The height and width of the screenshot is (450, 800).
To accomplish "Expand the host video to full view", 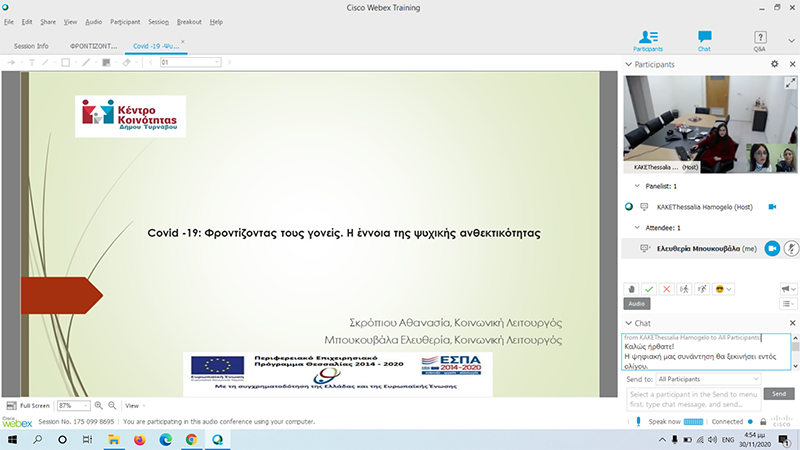I will coord(791,85).
